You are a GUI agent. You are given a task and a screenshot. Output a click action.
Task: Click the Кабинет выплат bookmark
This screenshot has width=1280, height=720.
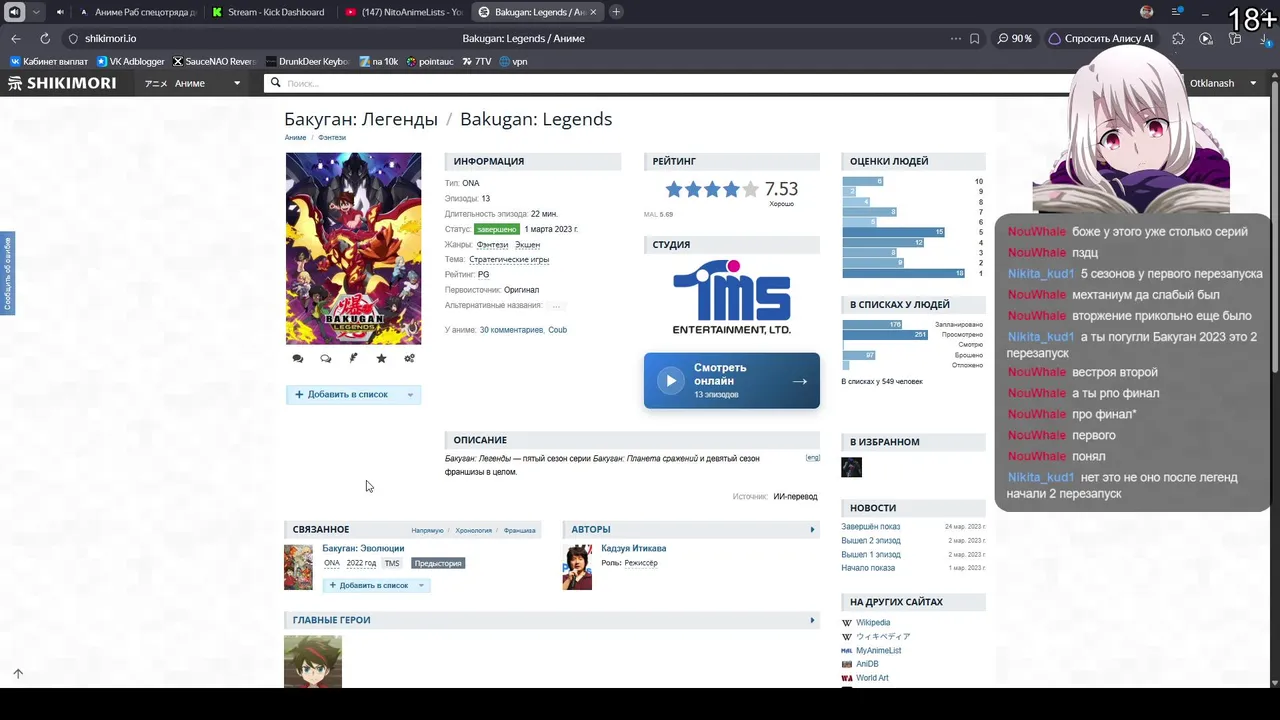coord(49,62)
